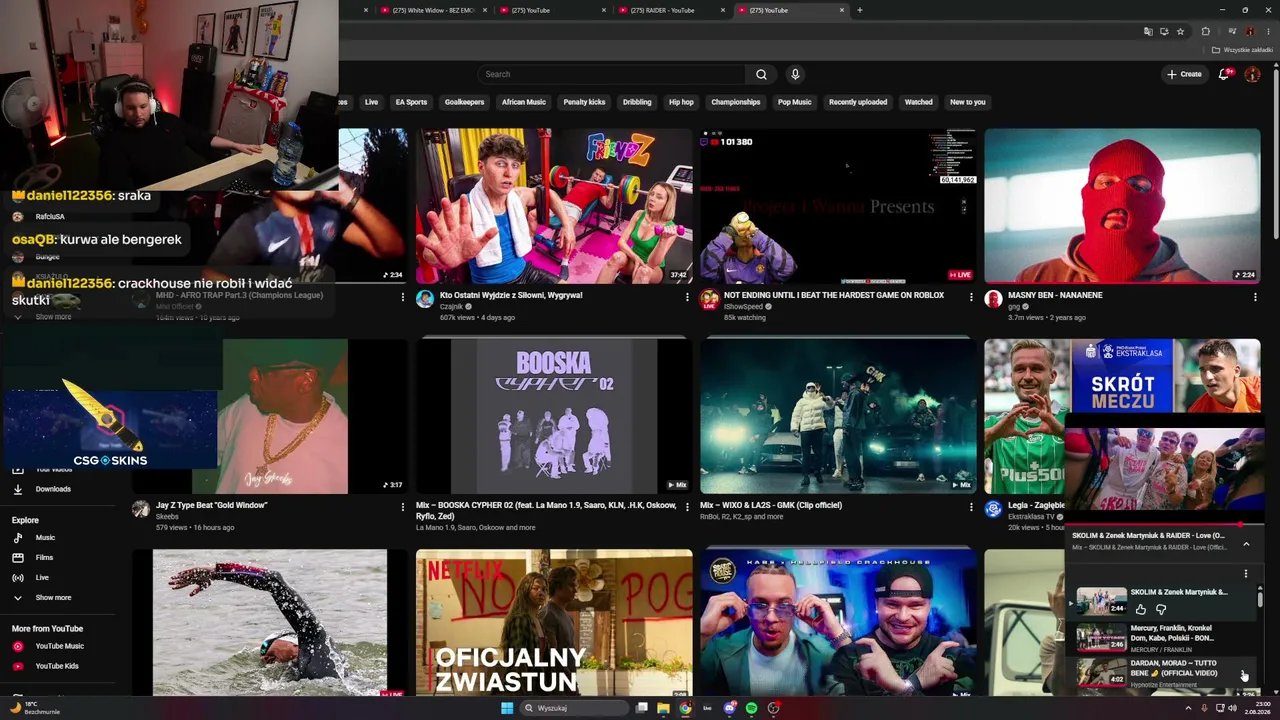The height and width of the screenshot is (720, 1280).
Task: Open YouTube Music from sidebar
Action: 58,646
